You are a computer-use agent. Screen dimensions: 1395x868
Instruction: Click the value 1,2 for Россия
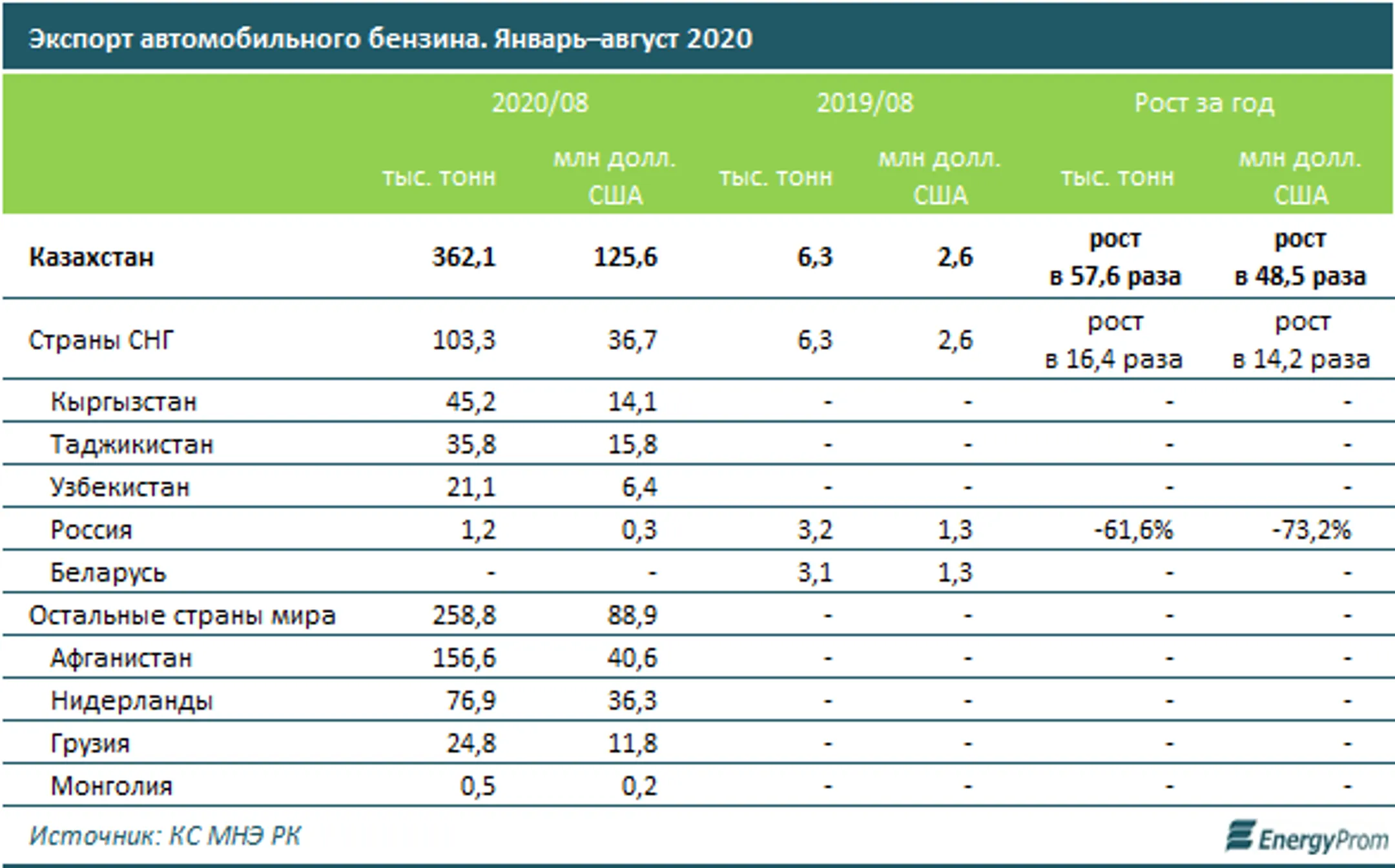(478, 530)
